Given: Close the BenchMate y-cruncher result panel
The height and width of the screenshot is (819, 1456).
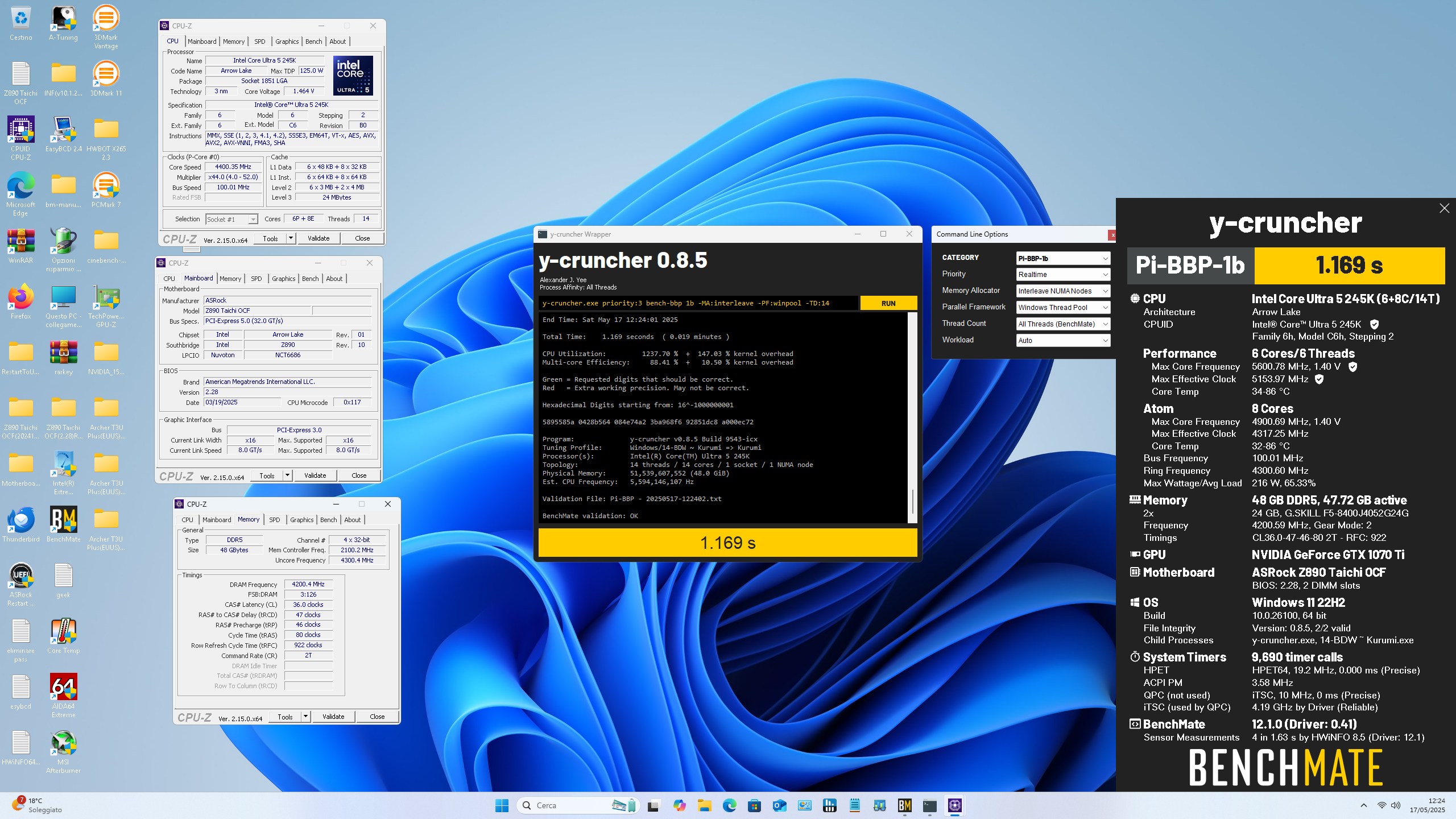Looking at the screenshot, I should coord(1444,208).
